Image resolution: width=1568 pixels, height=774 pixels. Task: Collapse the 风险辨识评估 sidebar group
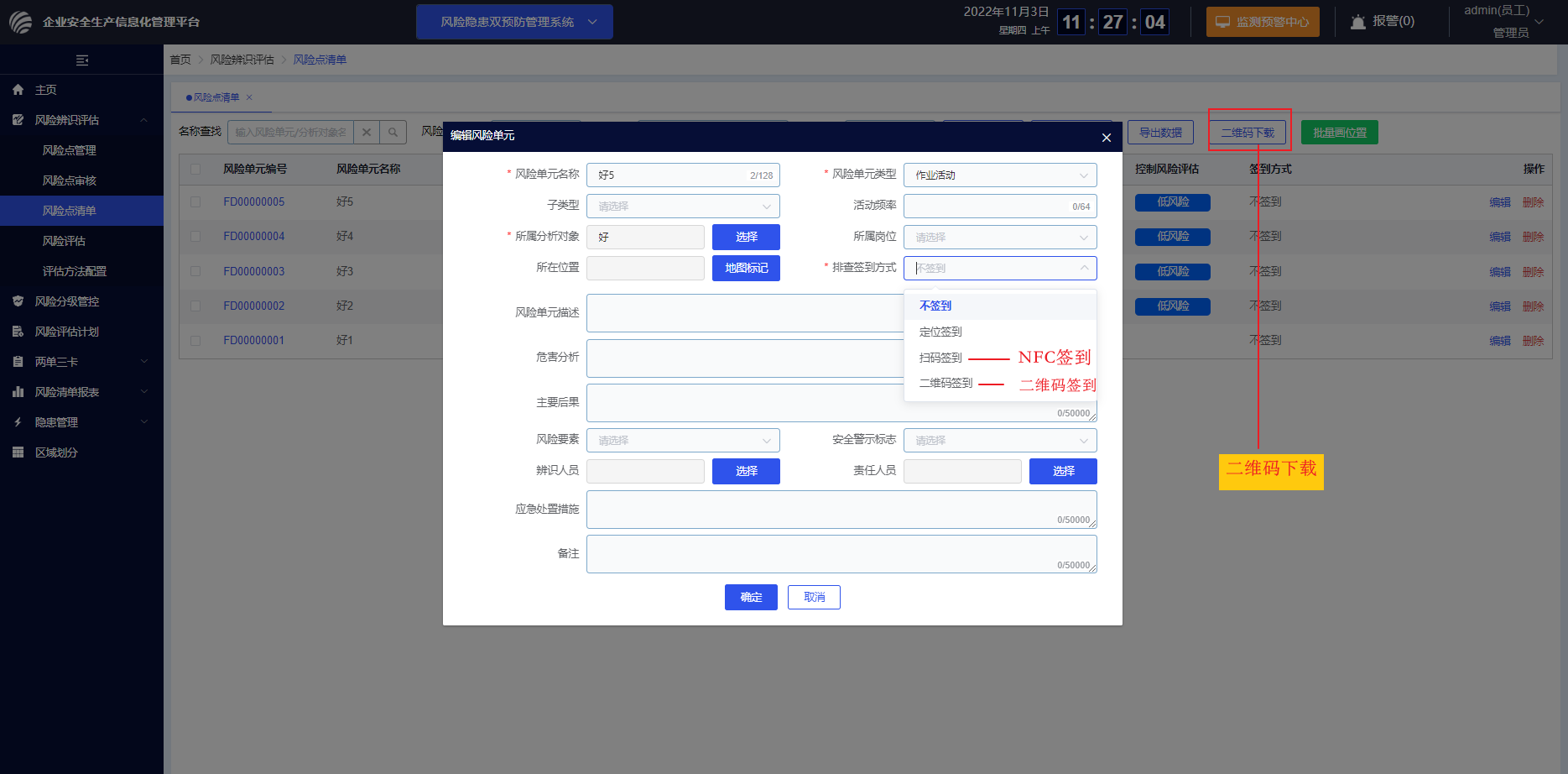pyautogui.click(x=144, y=120)
